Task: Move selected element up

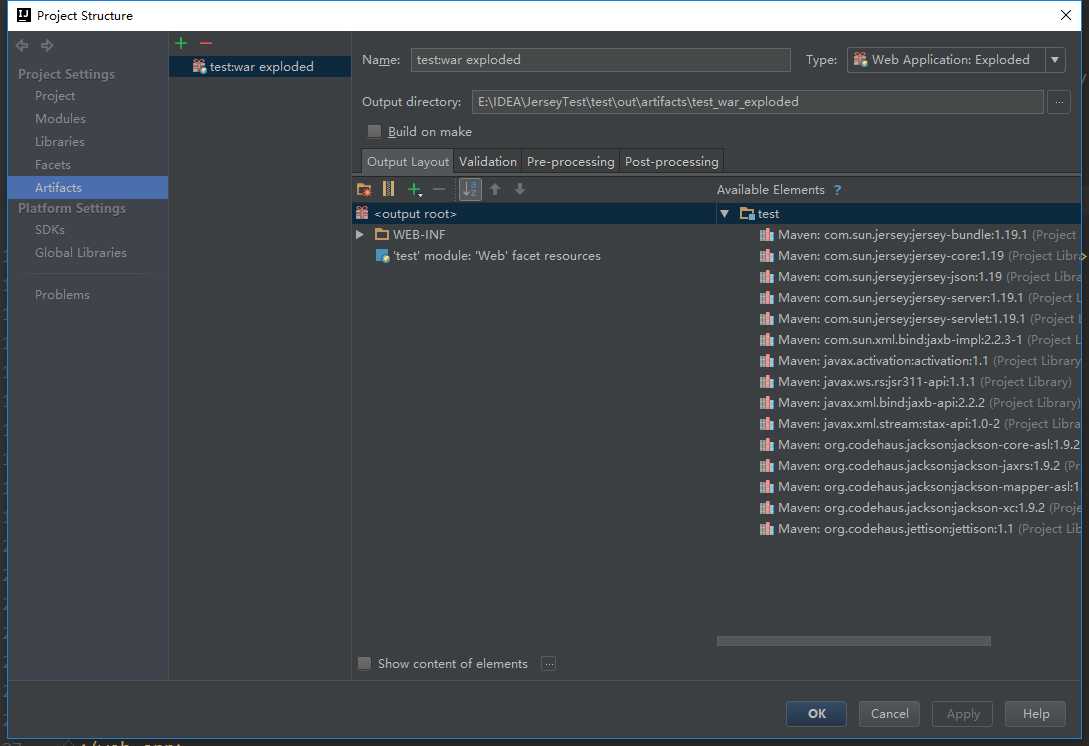Action: [495, 189]
